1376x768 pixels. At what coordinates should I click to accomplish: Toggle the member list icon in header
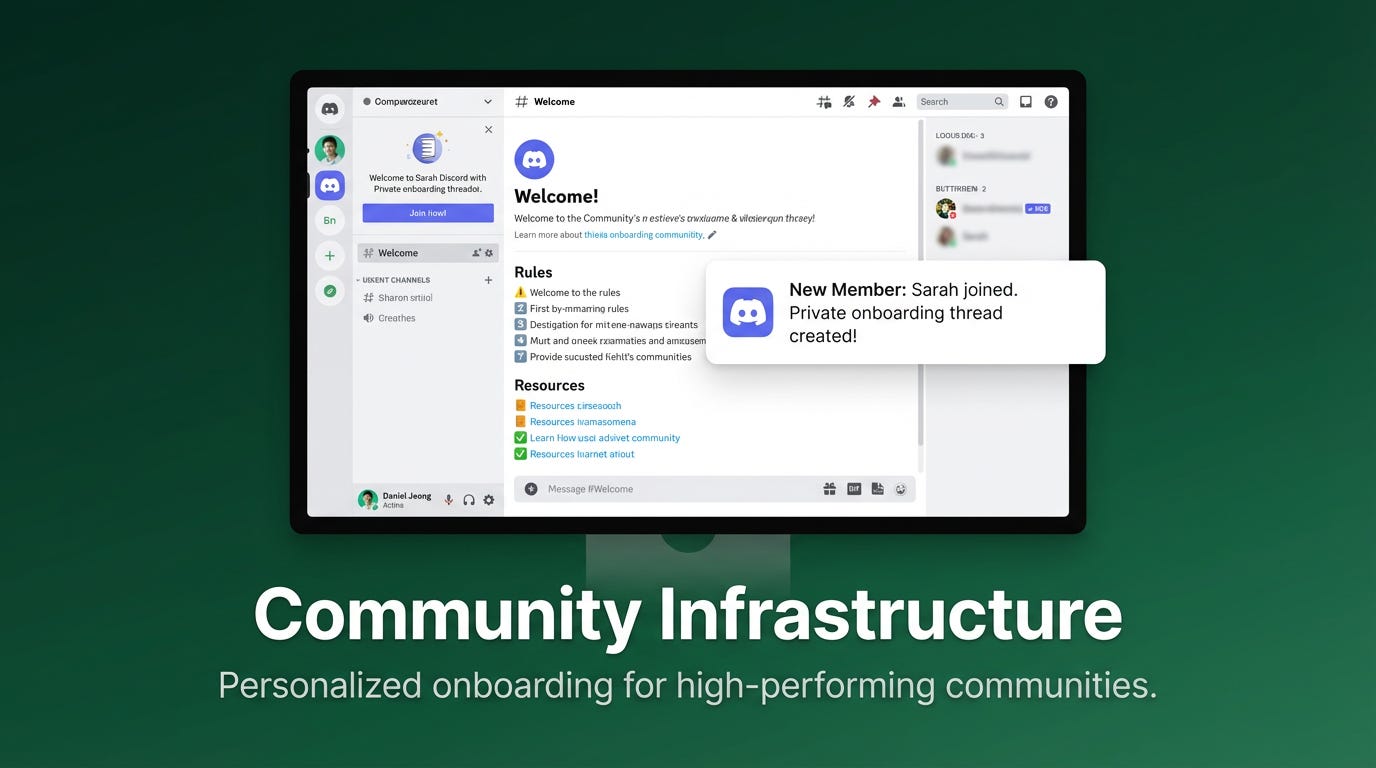point(899,102)
